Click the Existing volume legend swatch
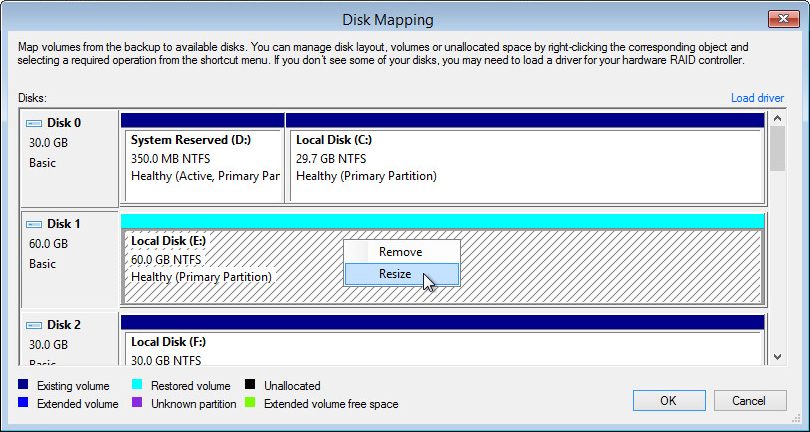 point(23,385)
